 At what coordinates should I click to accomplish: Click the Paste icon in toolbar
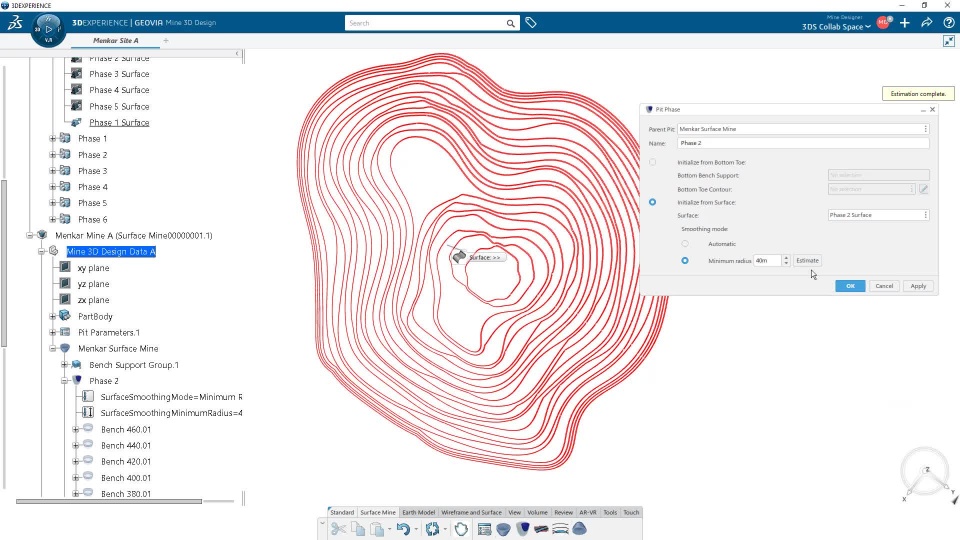377,529
